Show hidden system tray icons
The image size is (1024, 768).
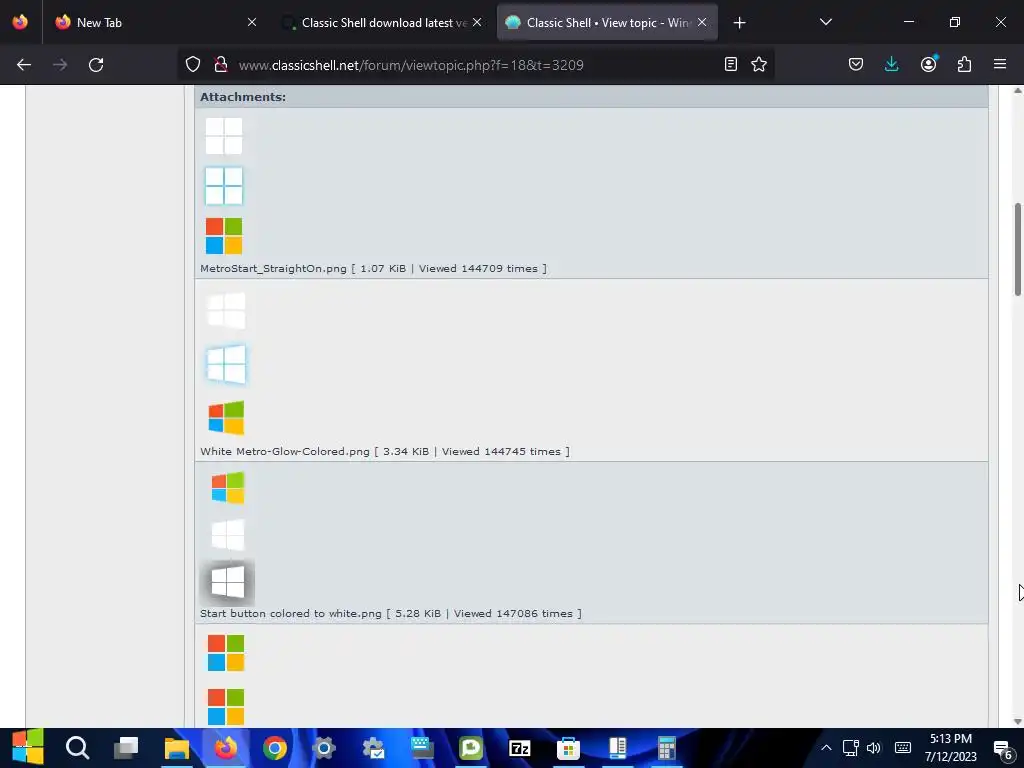coord(826,748)
